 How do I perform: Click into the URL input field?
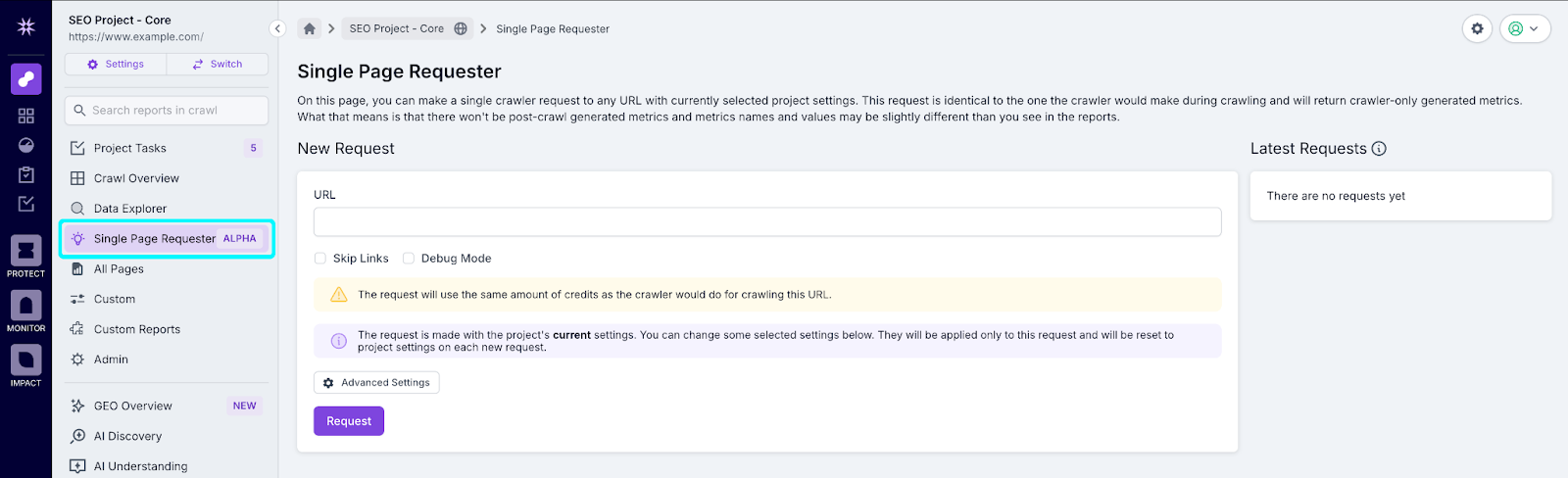click(766, 222)
